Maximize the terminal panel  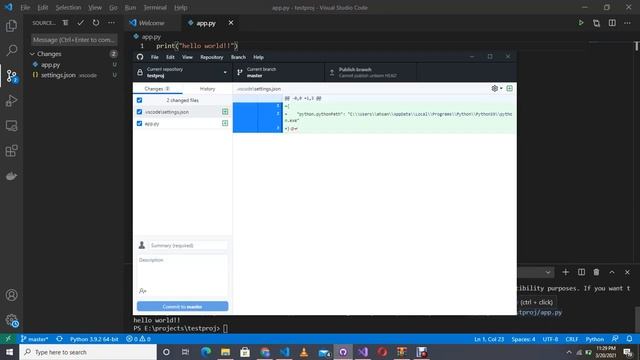(612, 272)
